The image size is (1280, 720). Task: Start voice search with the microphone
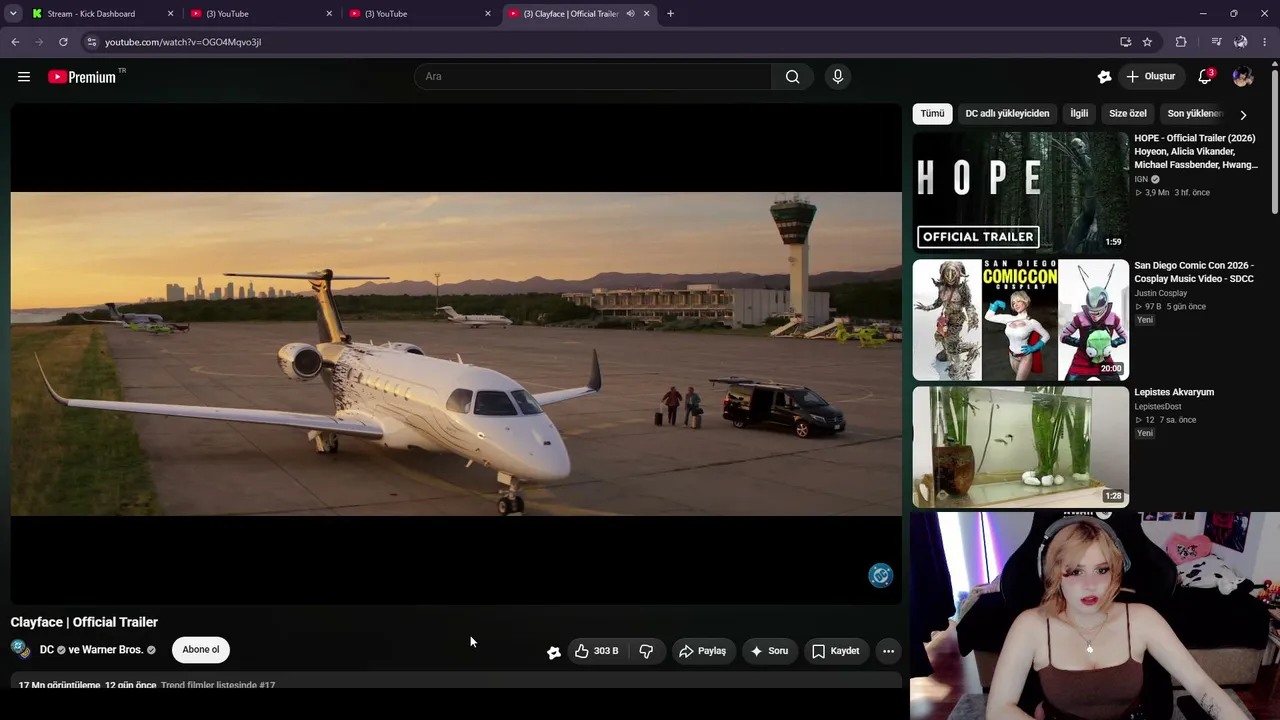click(x=838, y=77)
